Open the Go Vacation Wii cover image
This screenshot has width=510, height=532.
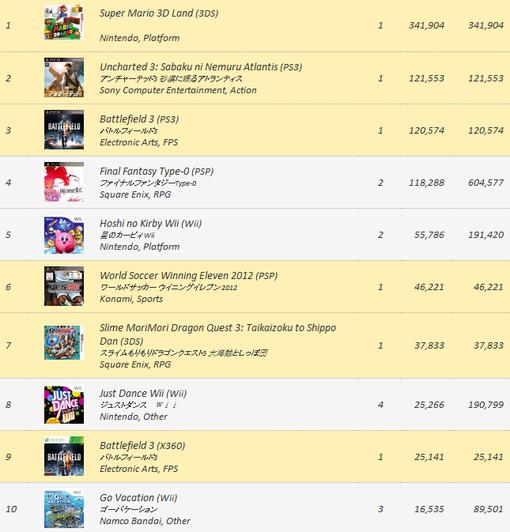(x=64, y=509)
